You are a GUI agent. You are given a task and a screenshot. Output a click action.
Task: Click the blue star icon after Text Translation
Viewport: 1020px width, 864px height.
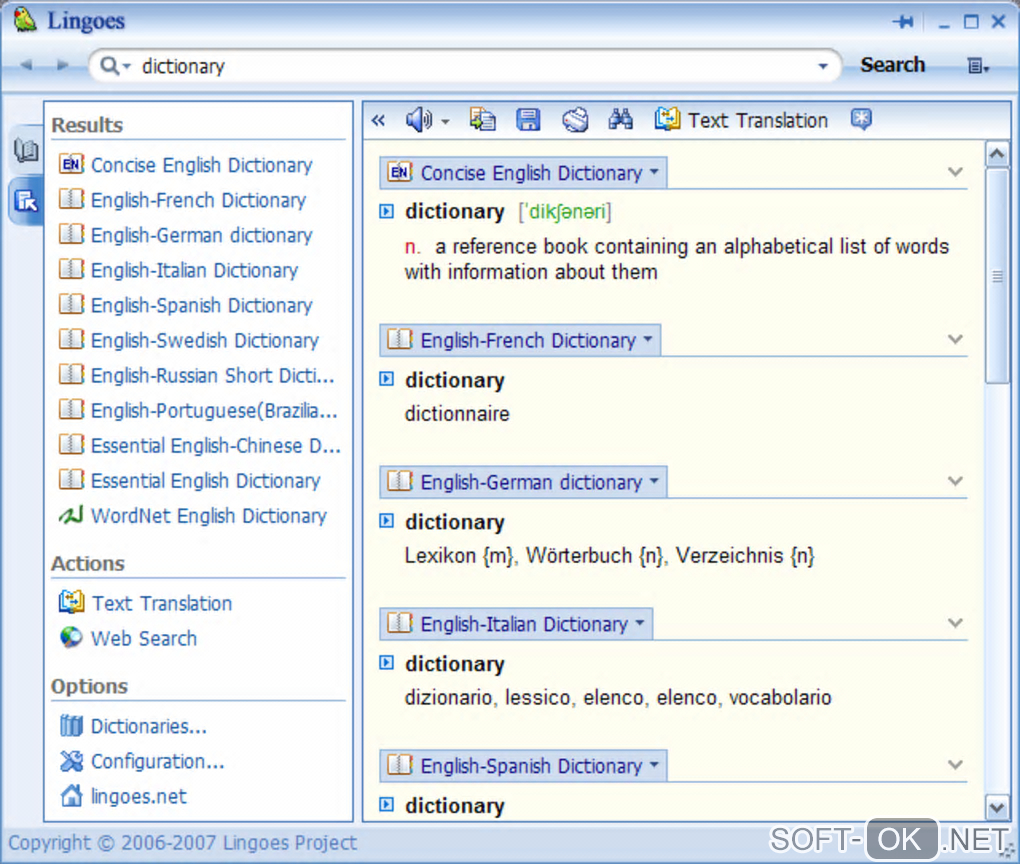(x=861, y=120)
